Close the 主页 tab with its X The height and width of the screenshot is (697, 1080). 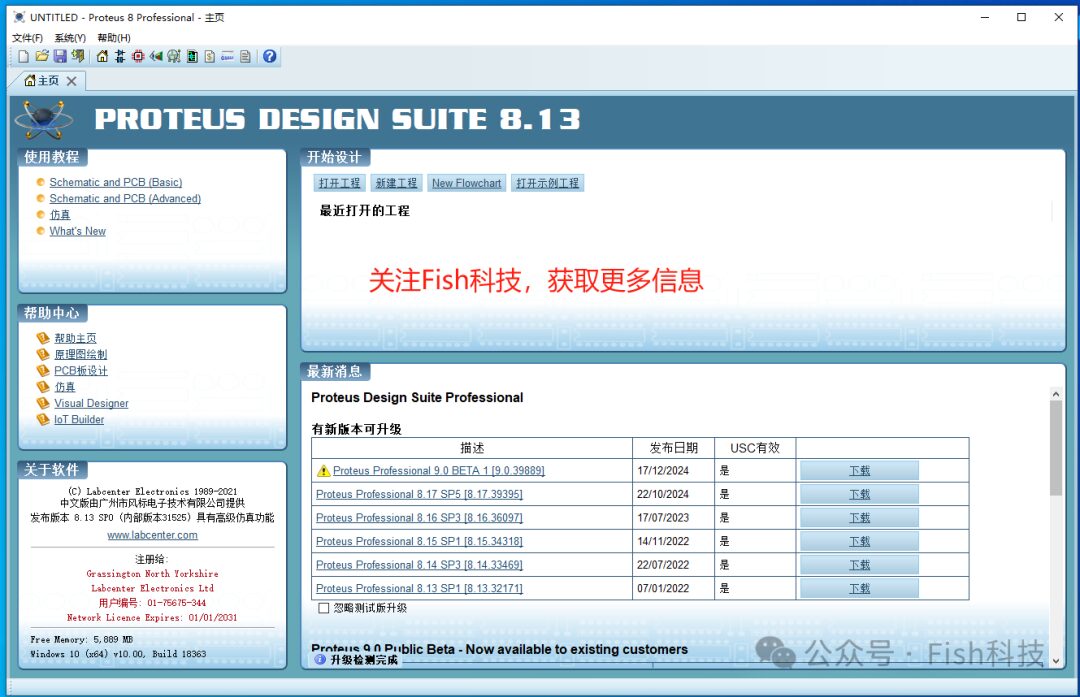pyautogui.click(x=72, y=81)
